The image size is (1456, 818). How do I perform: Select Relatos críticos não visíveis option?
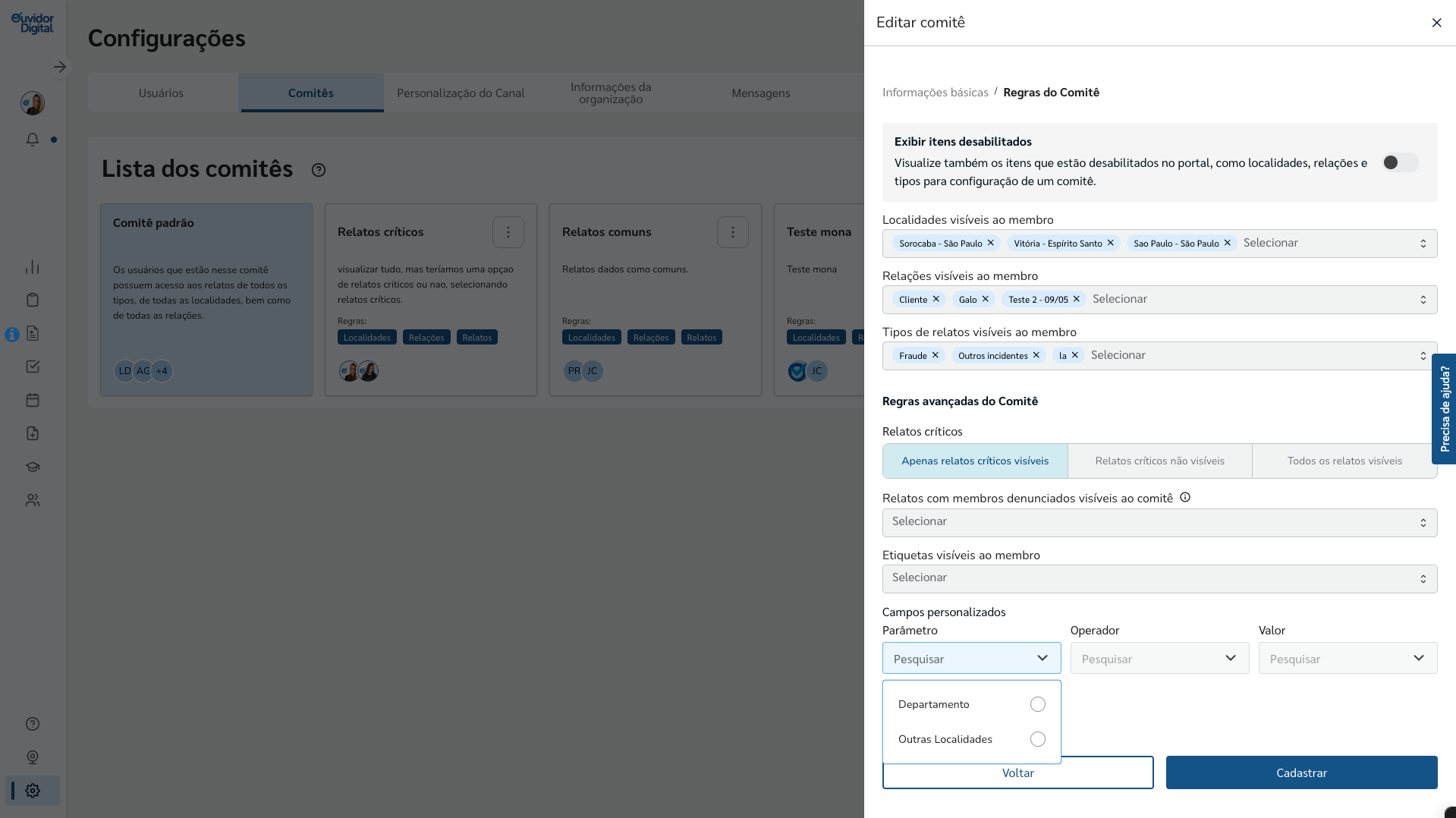tap(1160, 461)
